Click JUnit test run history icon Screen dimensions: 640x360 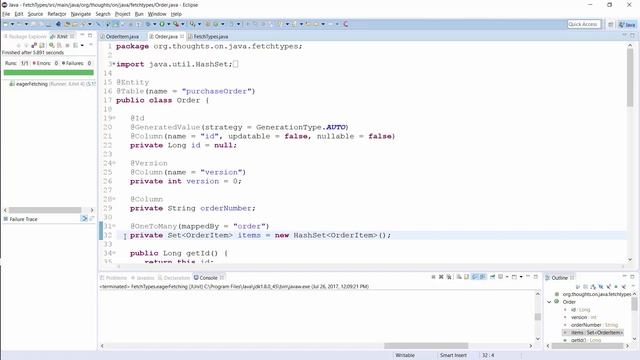[x=75, y=45]
